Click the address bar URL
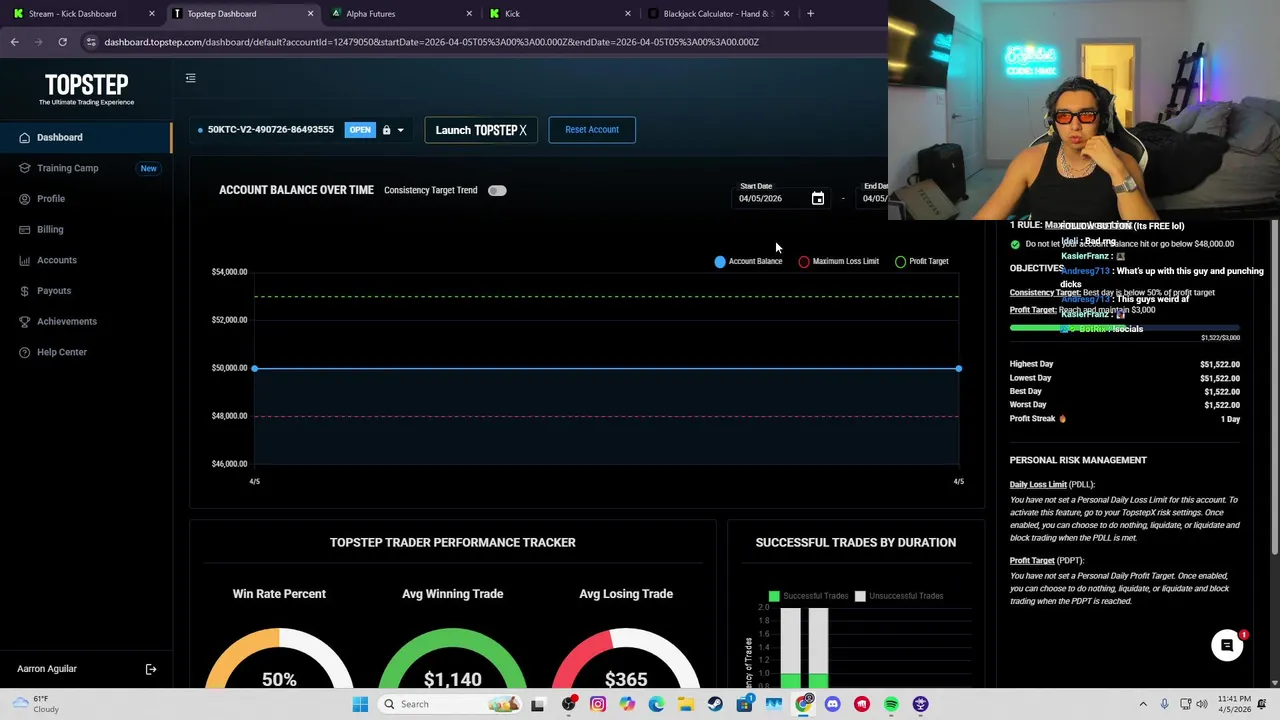Screen dimensions: 1280x720 click(x=431, y=42)
